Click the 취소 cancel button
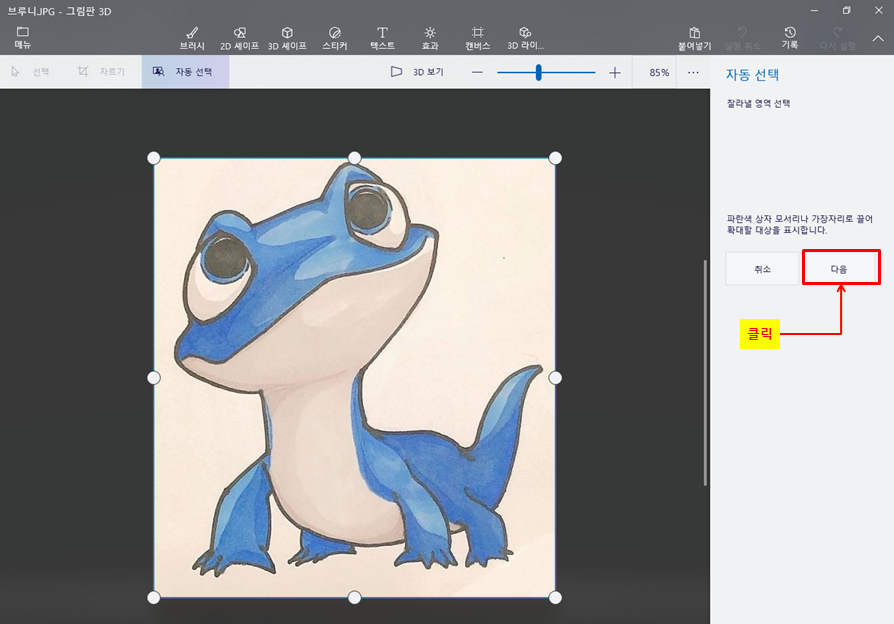 click(x=762, y=269)
